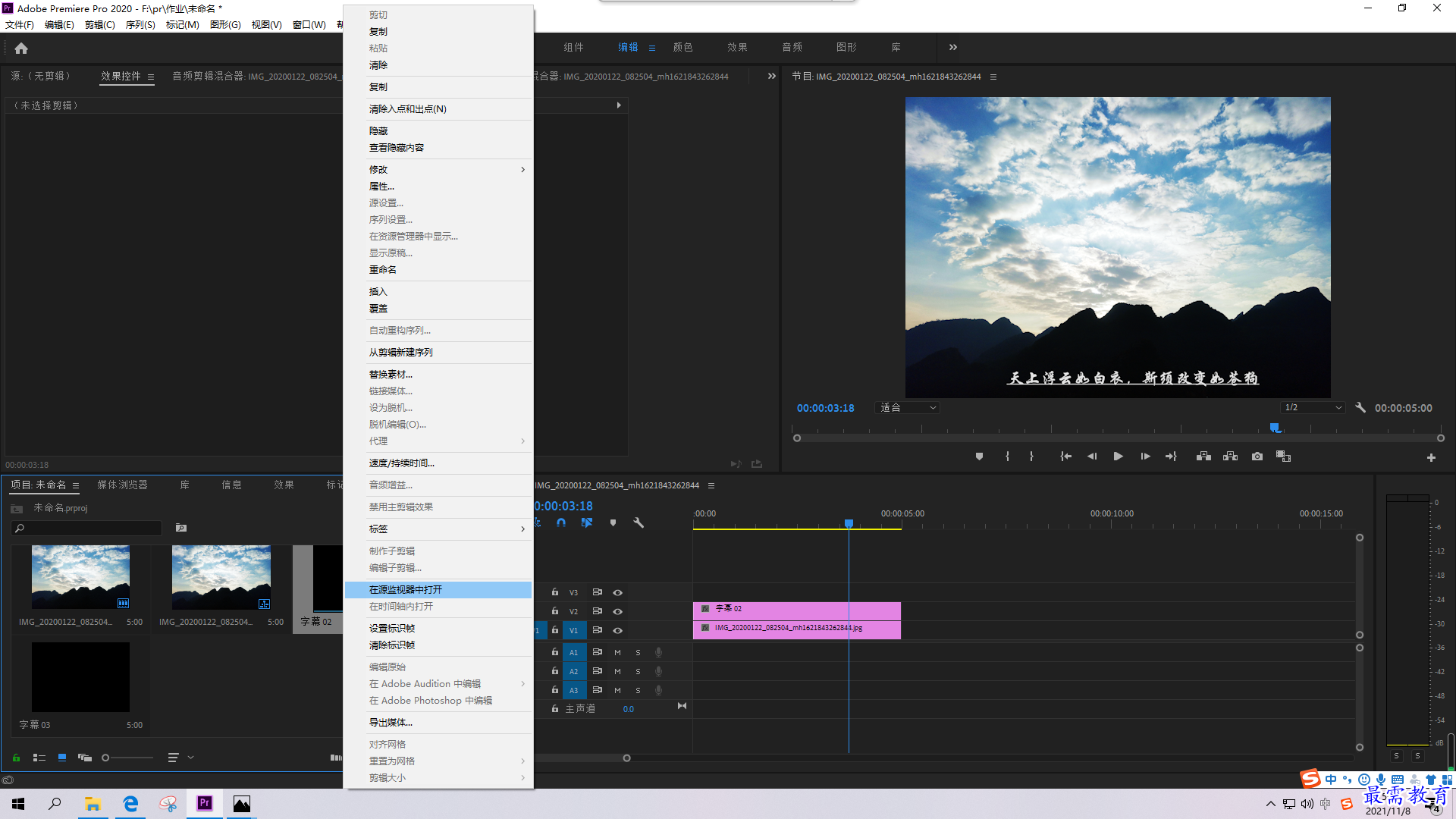
Task: Solo audio track A2
Action: 638,671
